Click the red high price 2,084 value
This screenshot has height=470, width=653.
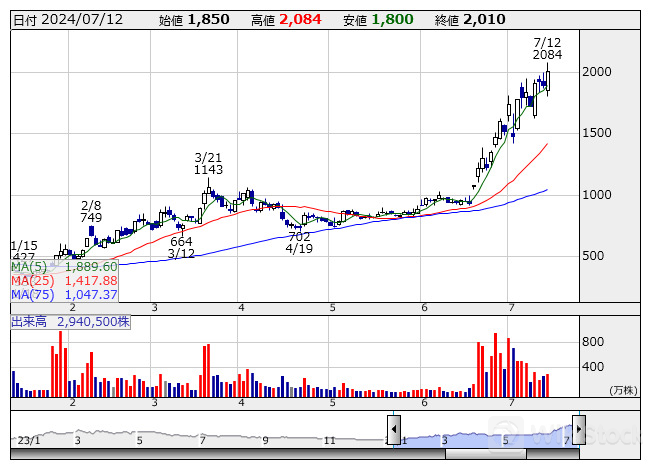click(300, 19)
